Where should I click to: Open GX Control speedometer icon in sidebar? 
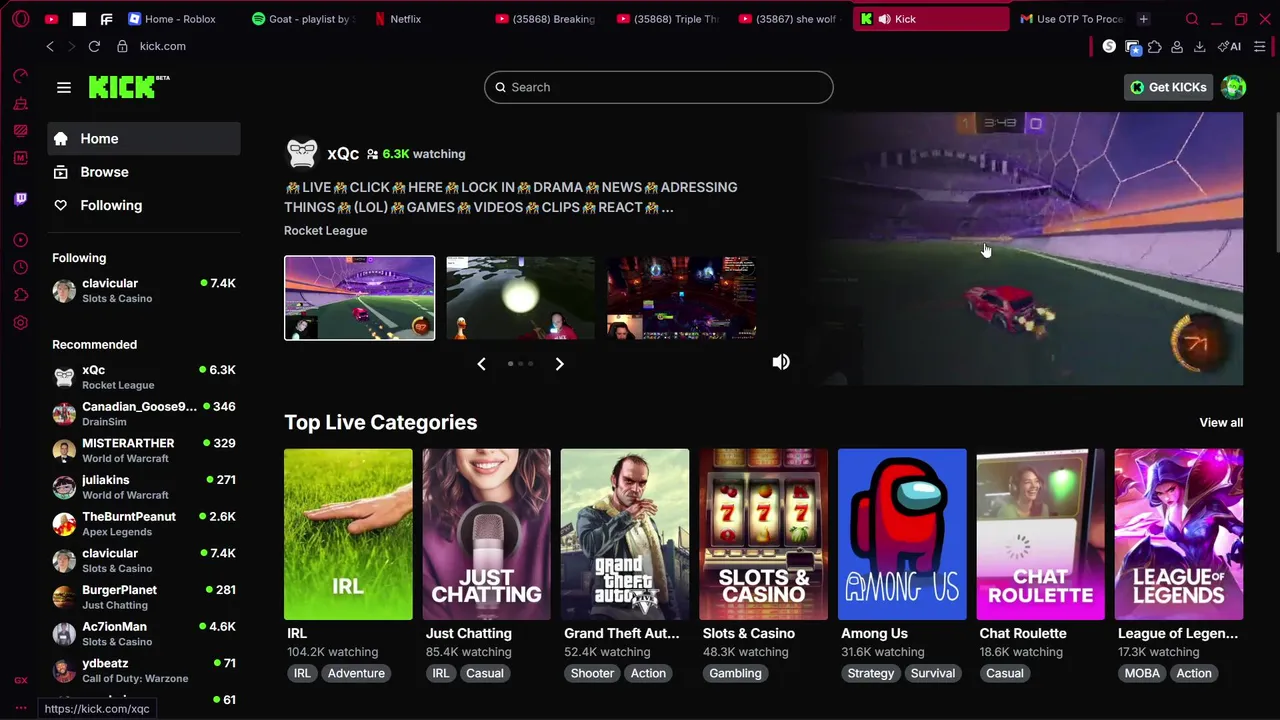click(21, 75)
